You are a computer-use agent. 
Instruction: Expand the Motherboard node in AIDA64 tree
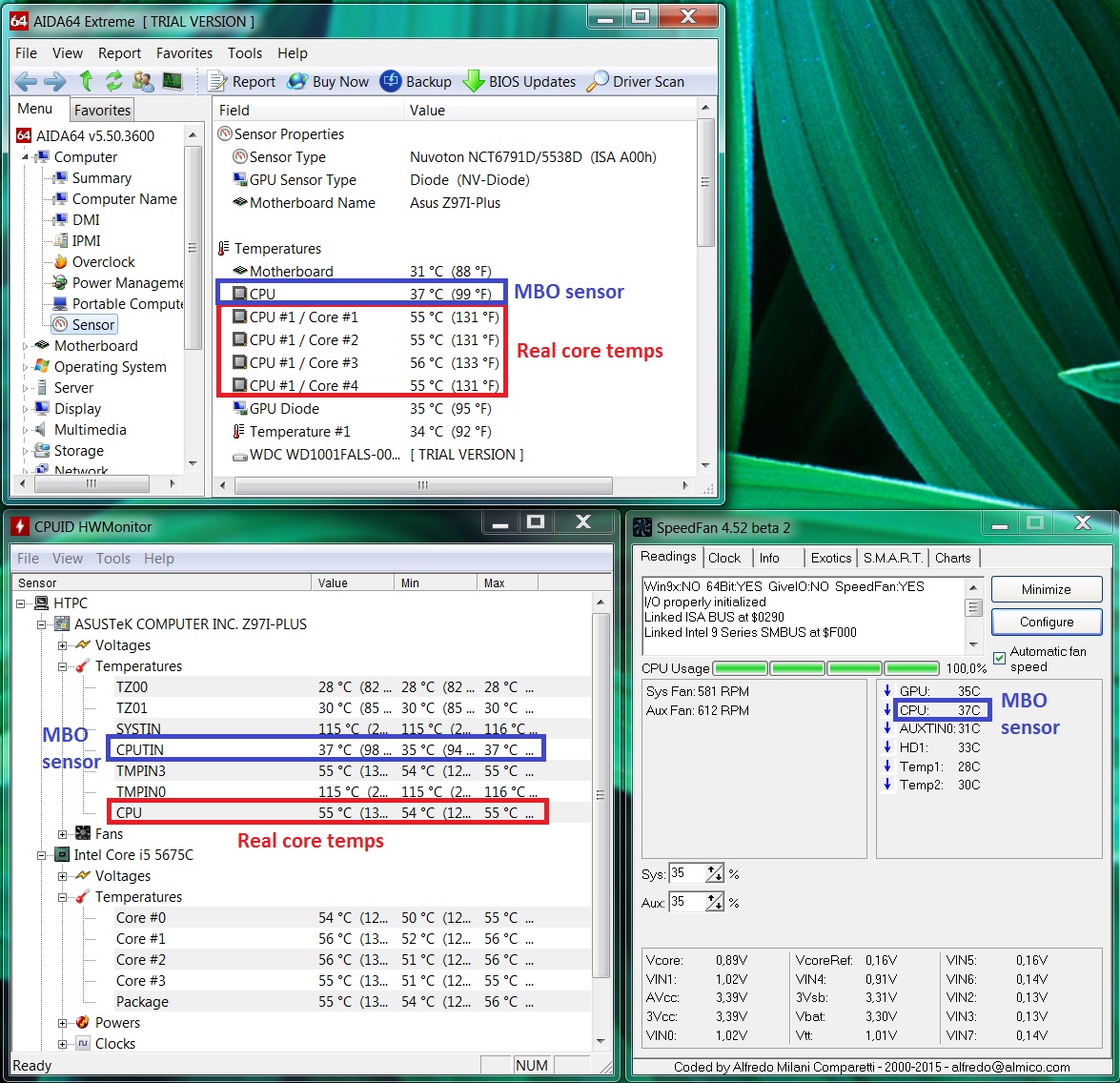(25, 346)
